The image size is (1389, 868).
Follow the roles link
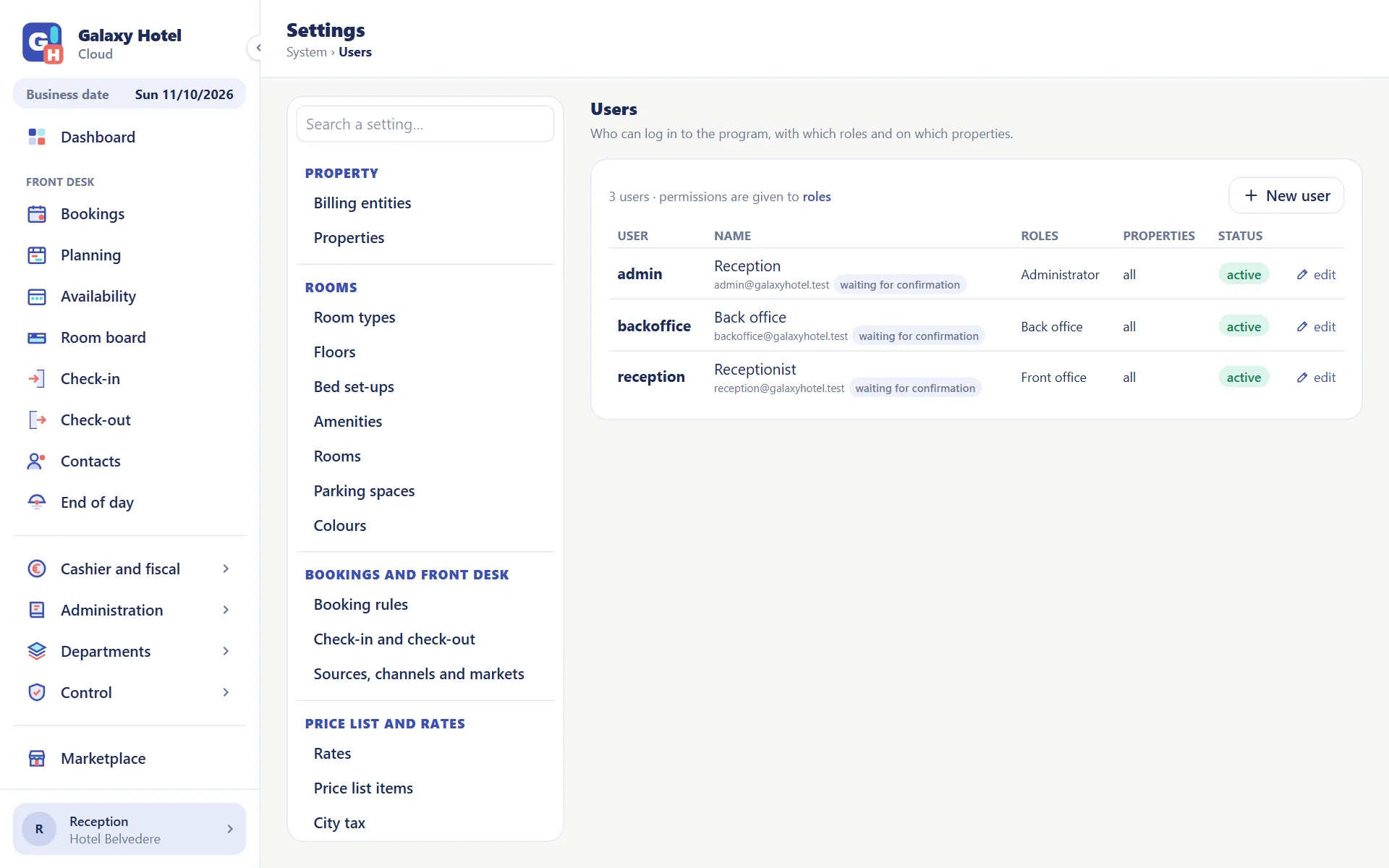[816, 197]
